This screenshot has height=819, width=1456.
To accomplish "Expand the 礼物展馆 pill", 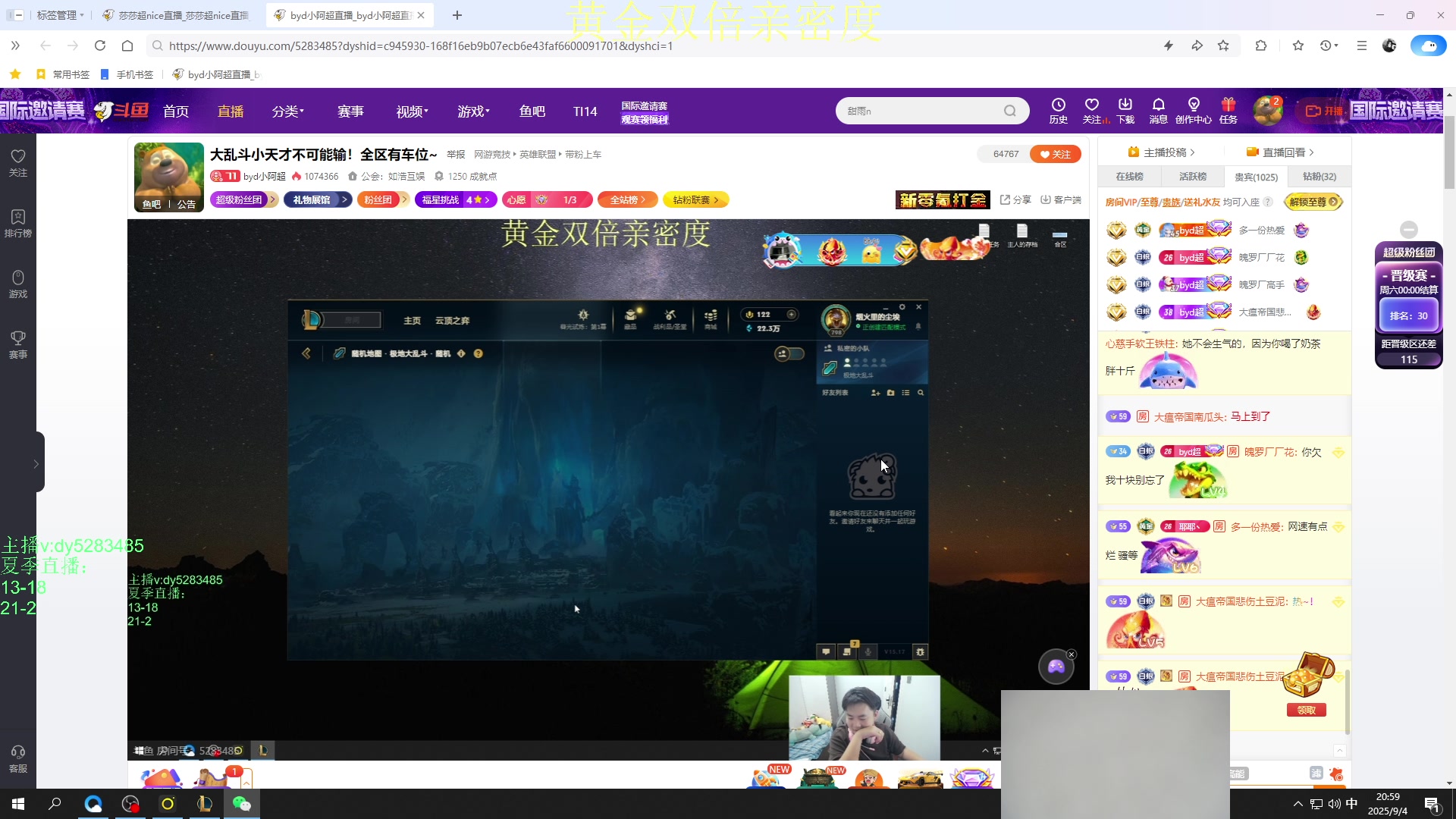I will (318, 199).
